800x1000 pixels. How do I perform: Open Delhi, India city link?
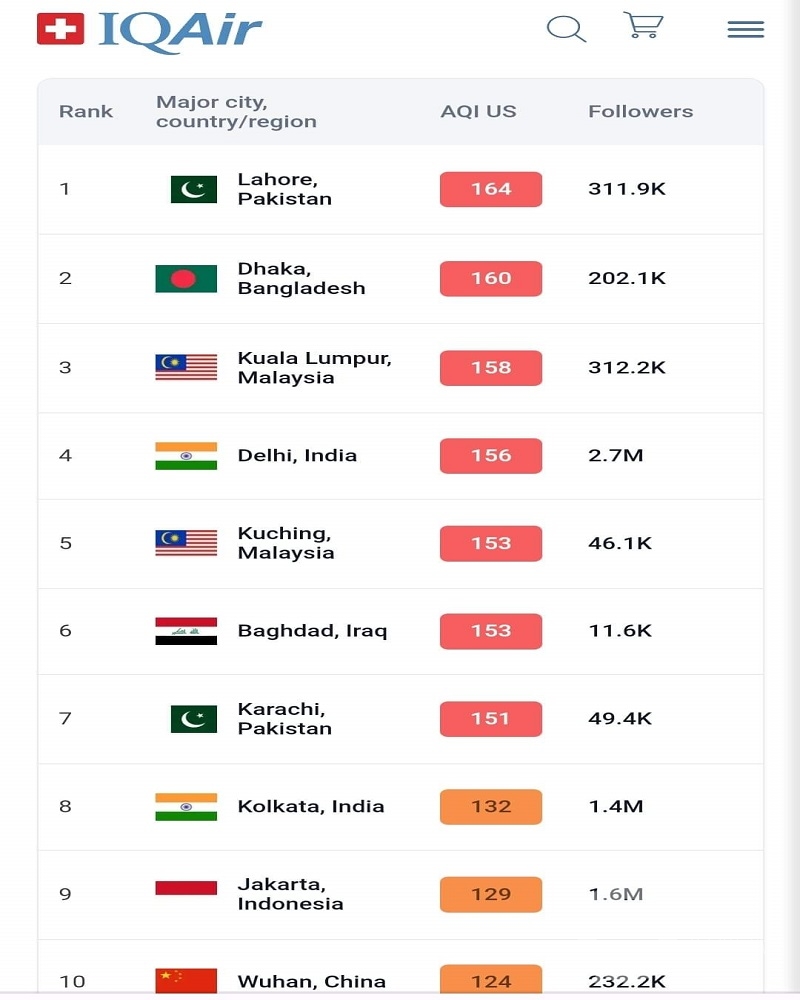(297, 455)
